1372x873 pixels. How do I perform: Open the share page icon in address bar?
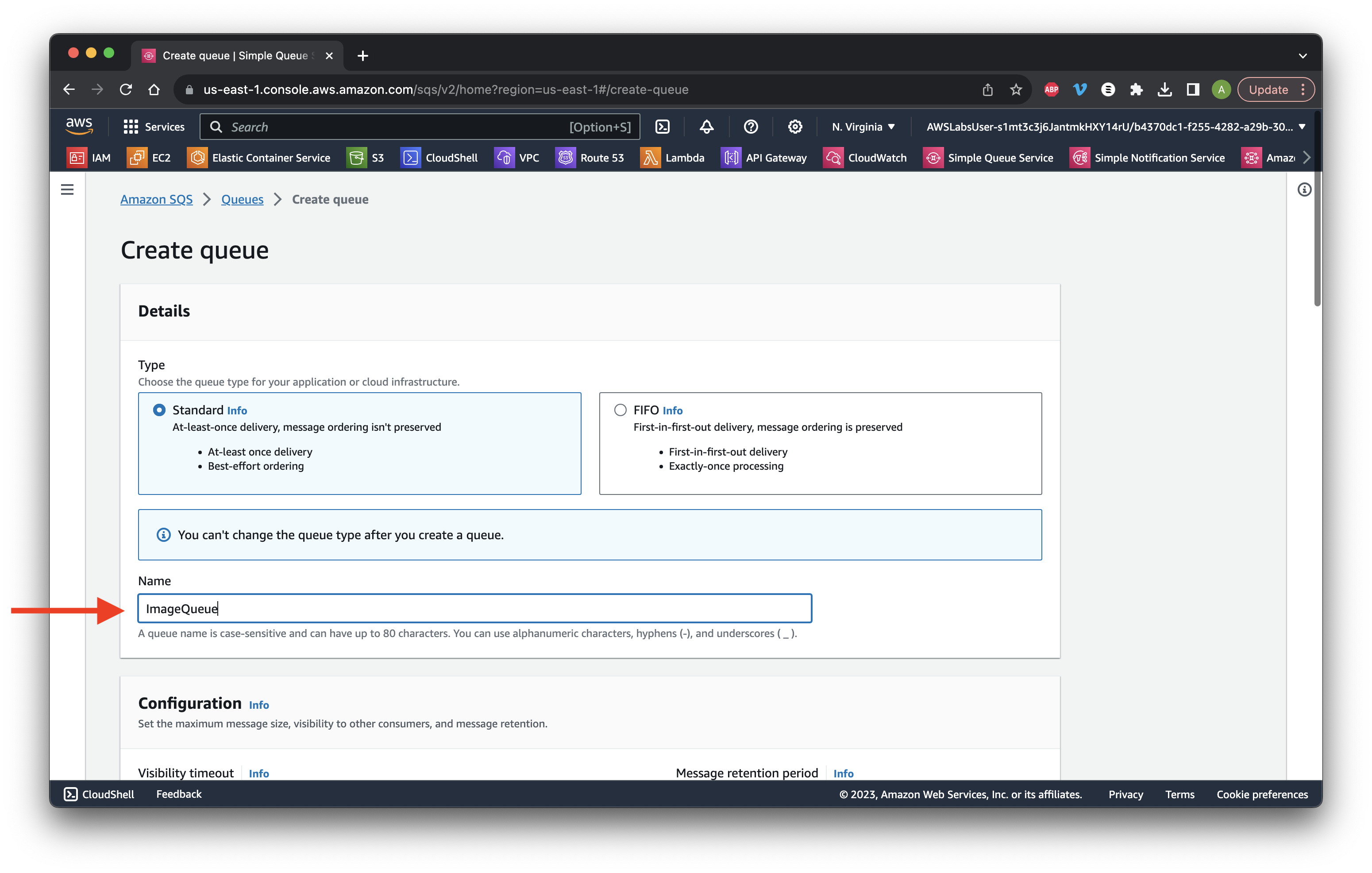[987, 89]
